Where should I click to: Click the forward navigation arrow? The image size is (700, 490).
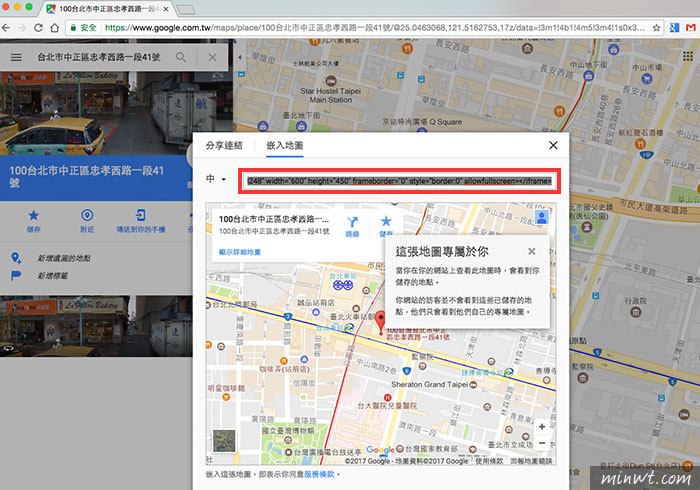[22, 28]
